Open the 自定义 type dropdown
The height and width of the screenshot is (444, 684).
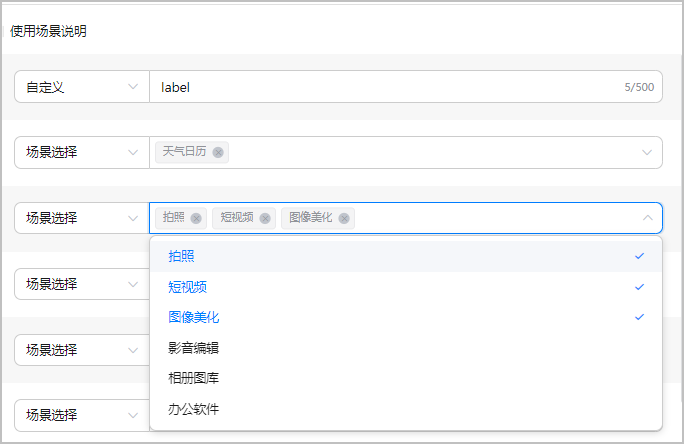click(81, 87)
